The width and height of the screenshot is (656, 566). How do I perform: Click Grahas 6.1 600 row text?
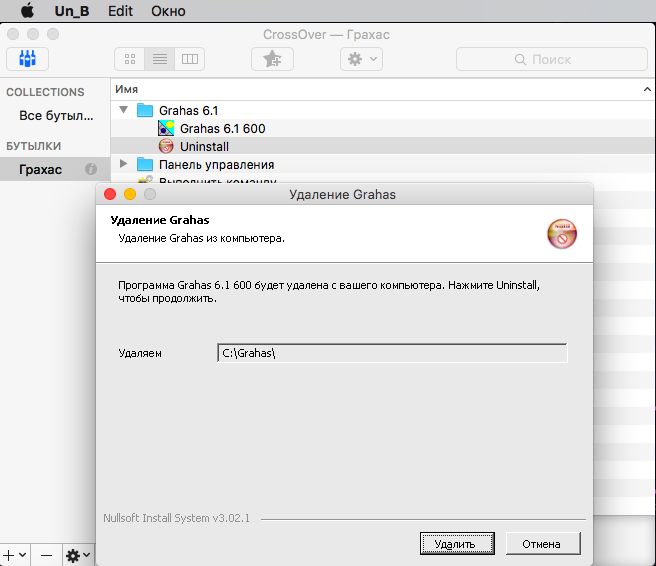pyautogui.click(x=223, y=128)
